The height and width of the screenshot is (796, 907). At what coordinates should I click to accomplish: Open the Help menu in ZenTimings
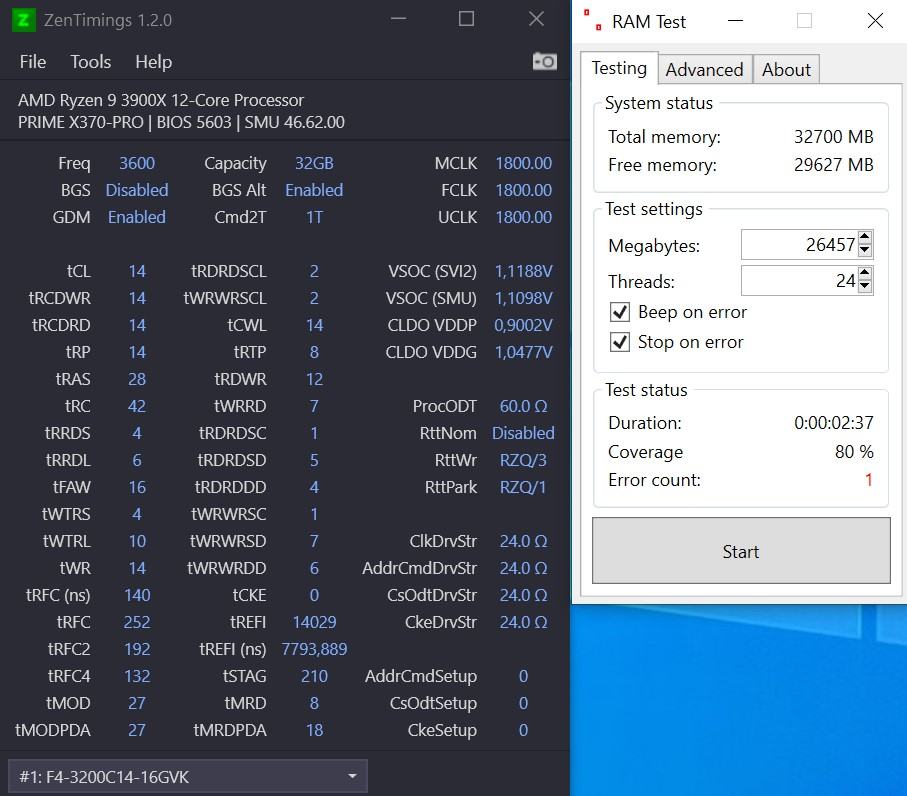tap(153, 62)
